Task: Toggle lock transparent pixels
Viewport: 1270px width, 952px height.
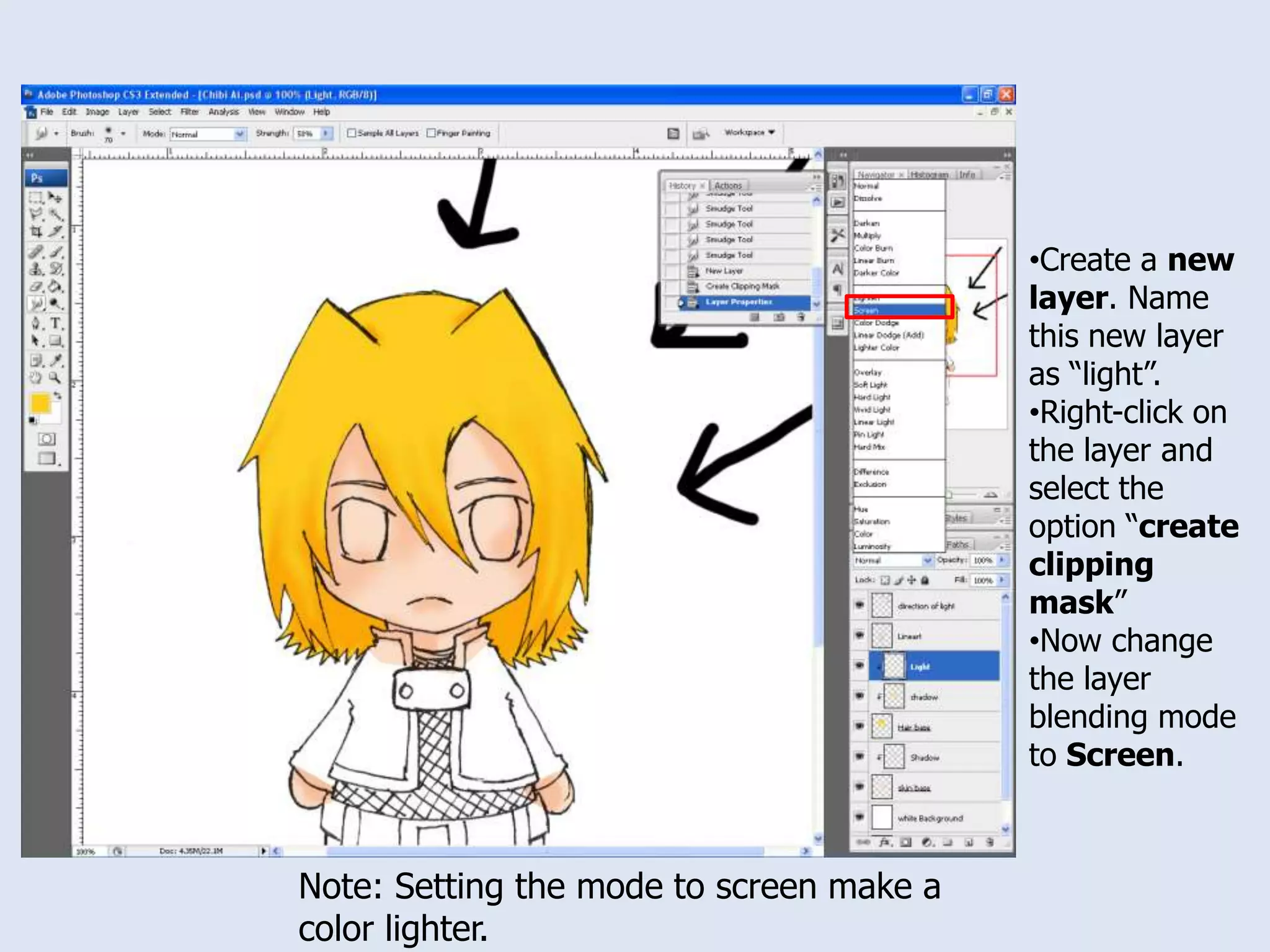Action: 885,581
